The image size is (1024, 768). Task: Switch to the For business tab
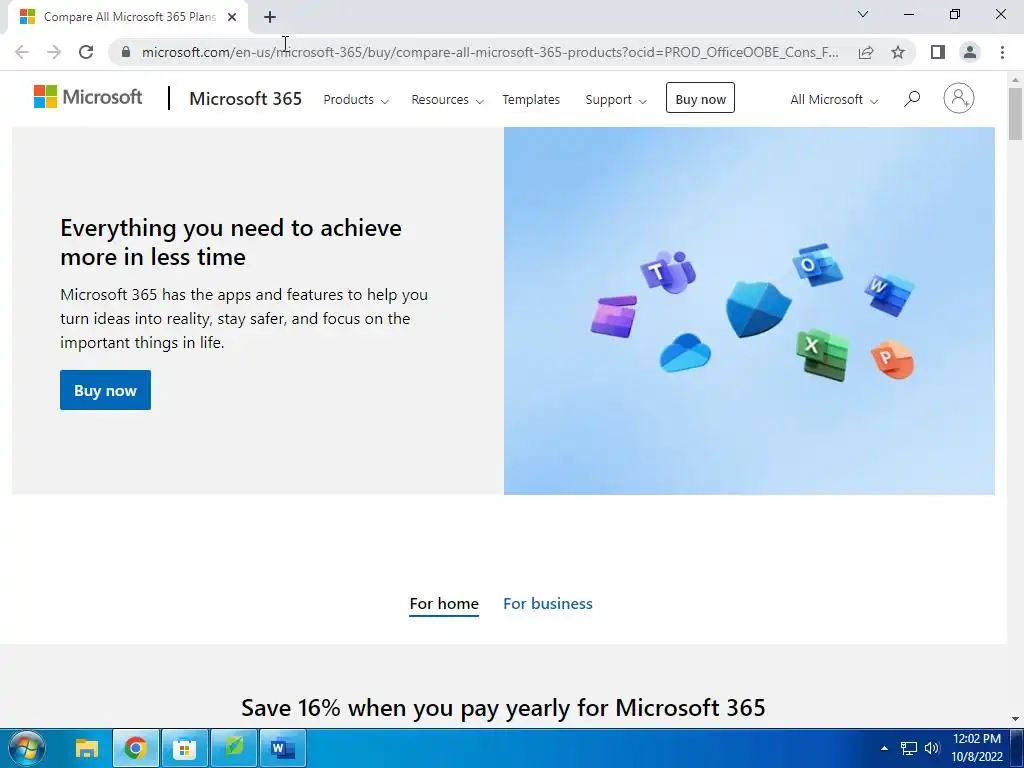(548, 603)
